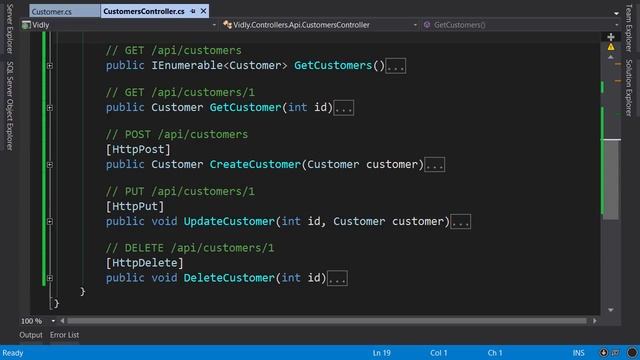
Task: Click the [HttpPost] attribute
Action: 138,150
